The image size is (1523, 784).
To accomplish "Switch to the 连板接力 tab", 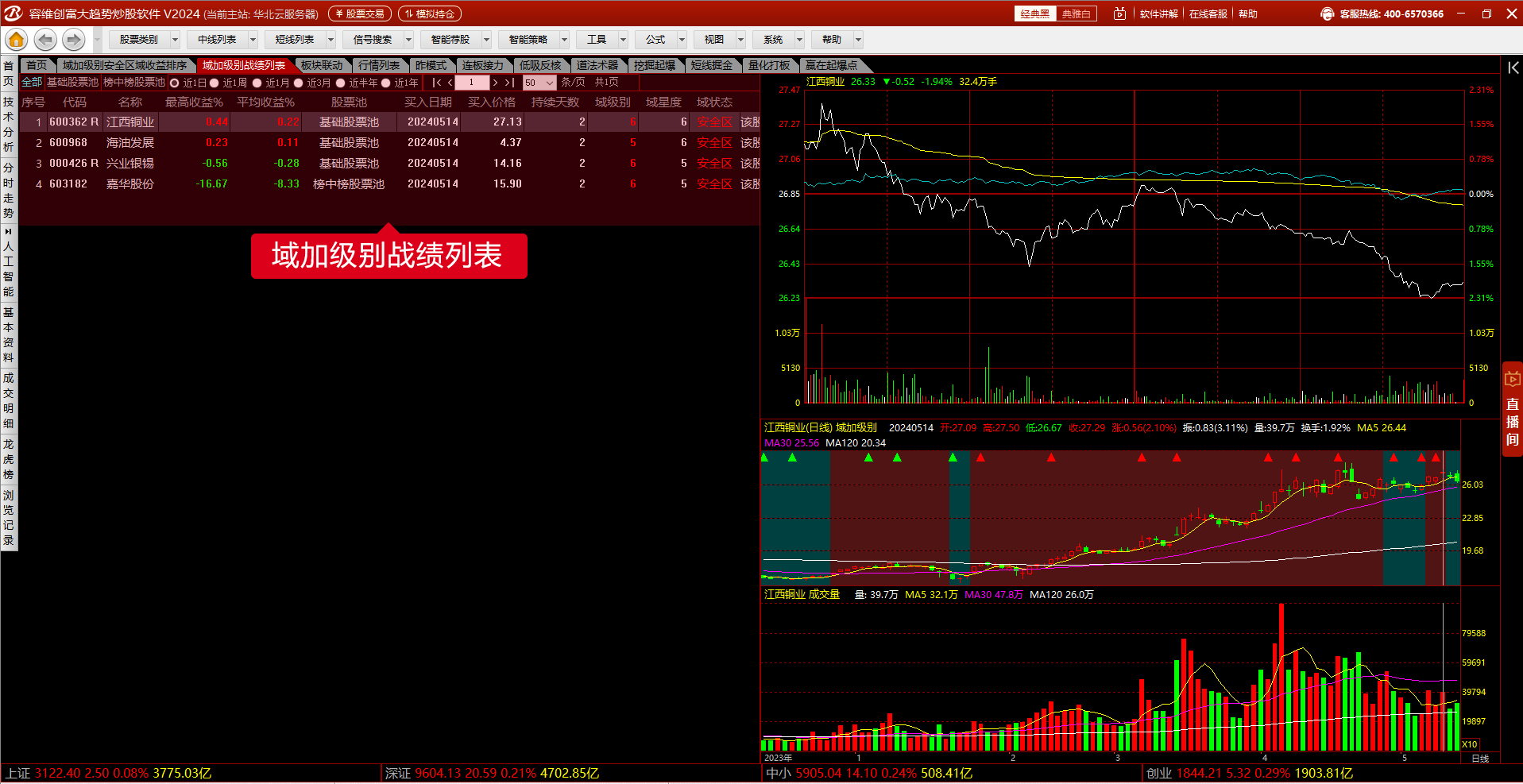I will (x=483, y=65).
